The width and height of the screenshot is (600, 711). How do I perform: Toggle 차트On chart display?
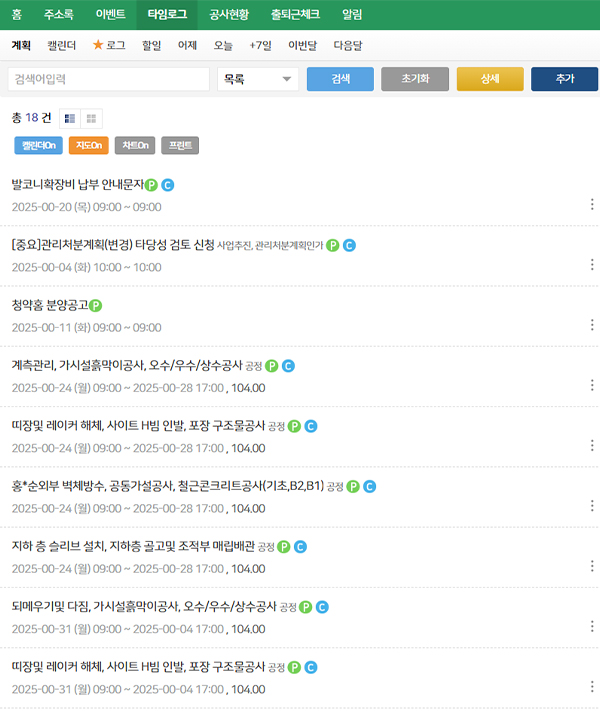pos(135,146)
